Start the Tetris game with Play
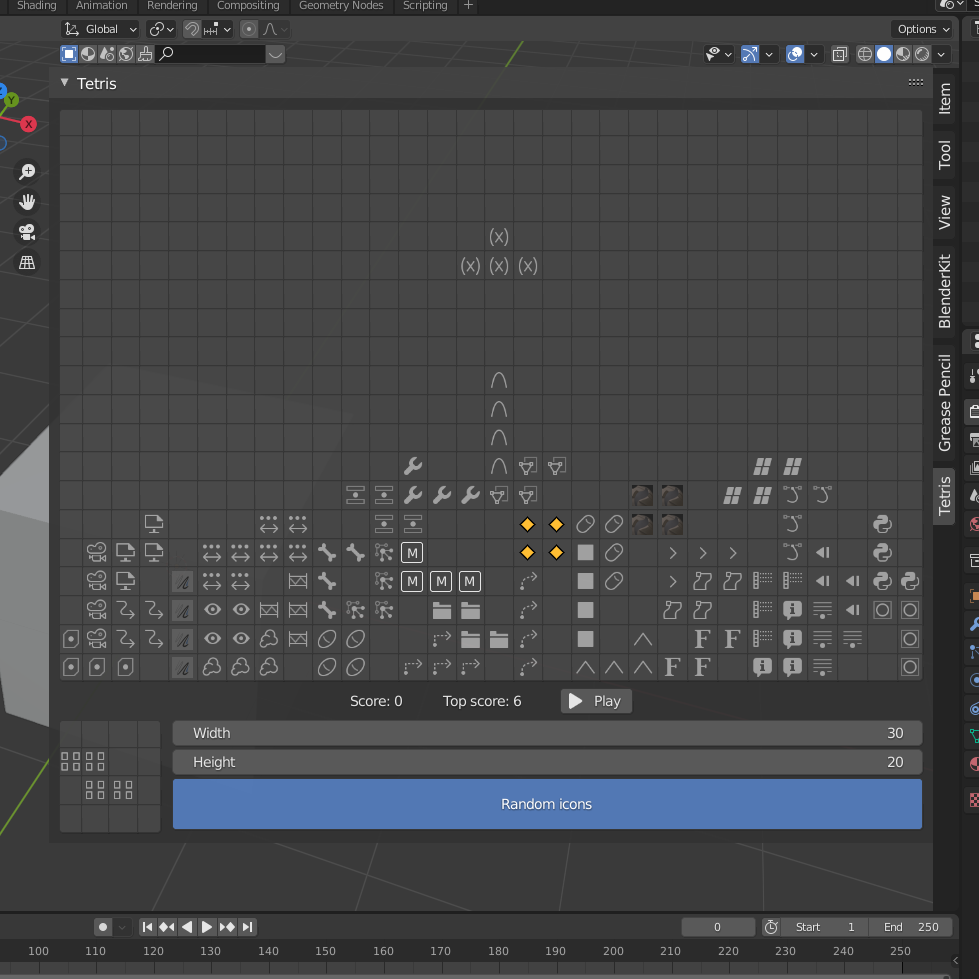This screenshot has width=979, height=979. coord(596,701)
